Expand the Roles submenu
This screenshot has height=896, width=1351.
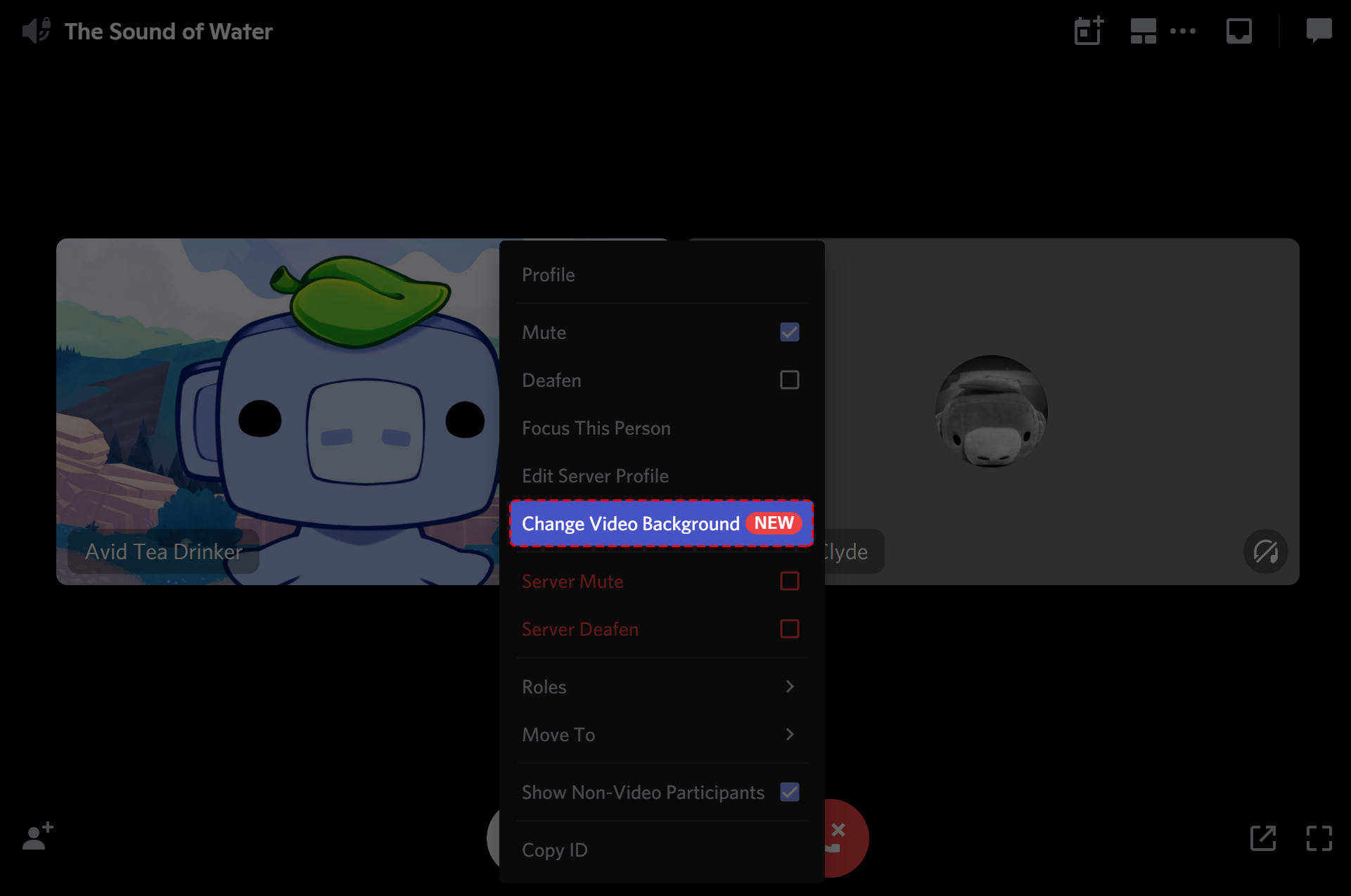click(x=661, y=686)
